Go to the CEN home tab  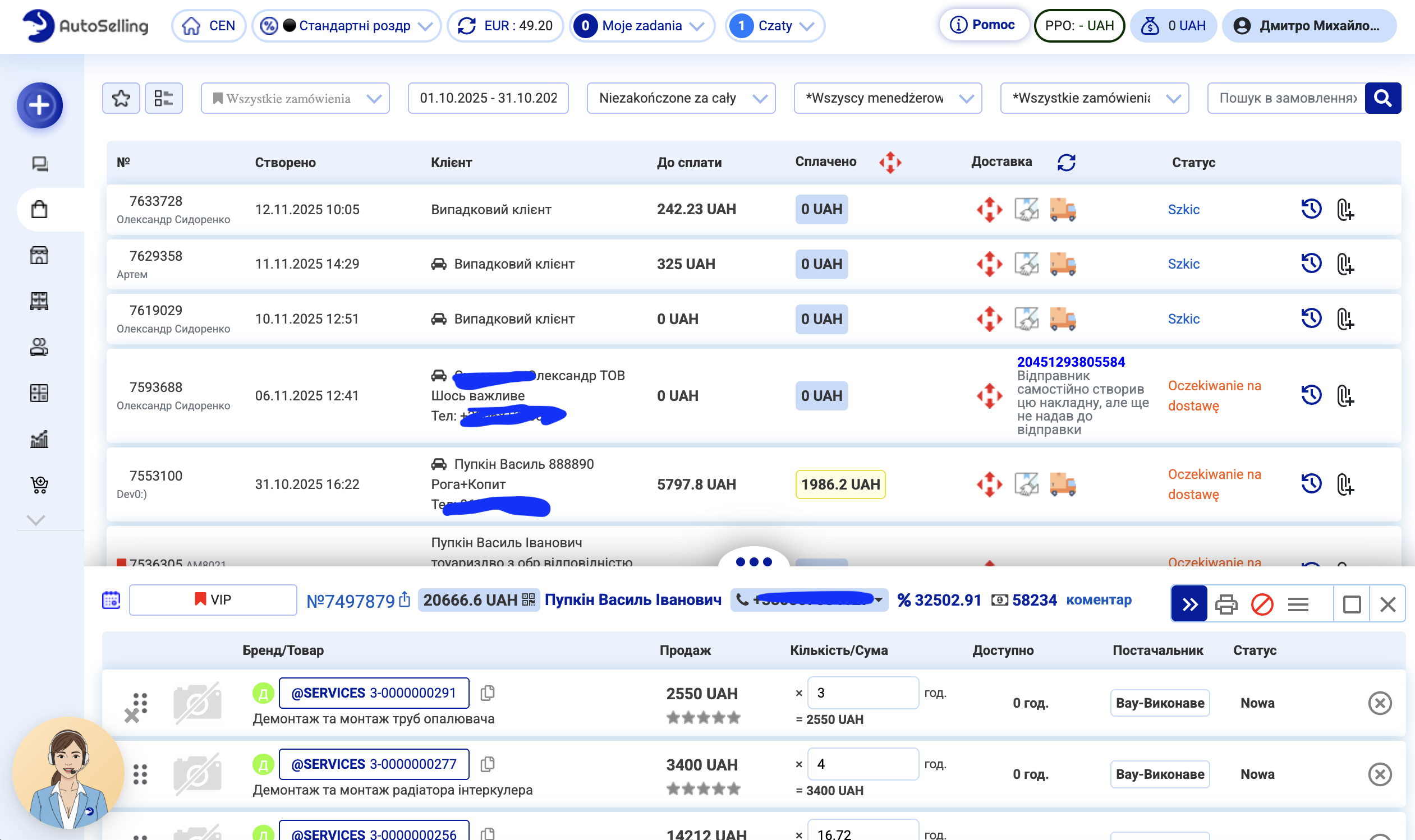pyautogui.click(x=208, y=26)
